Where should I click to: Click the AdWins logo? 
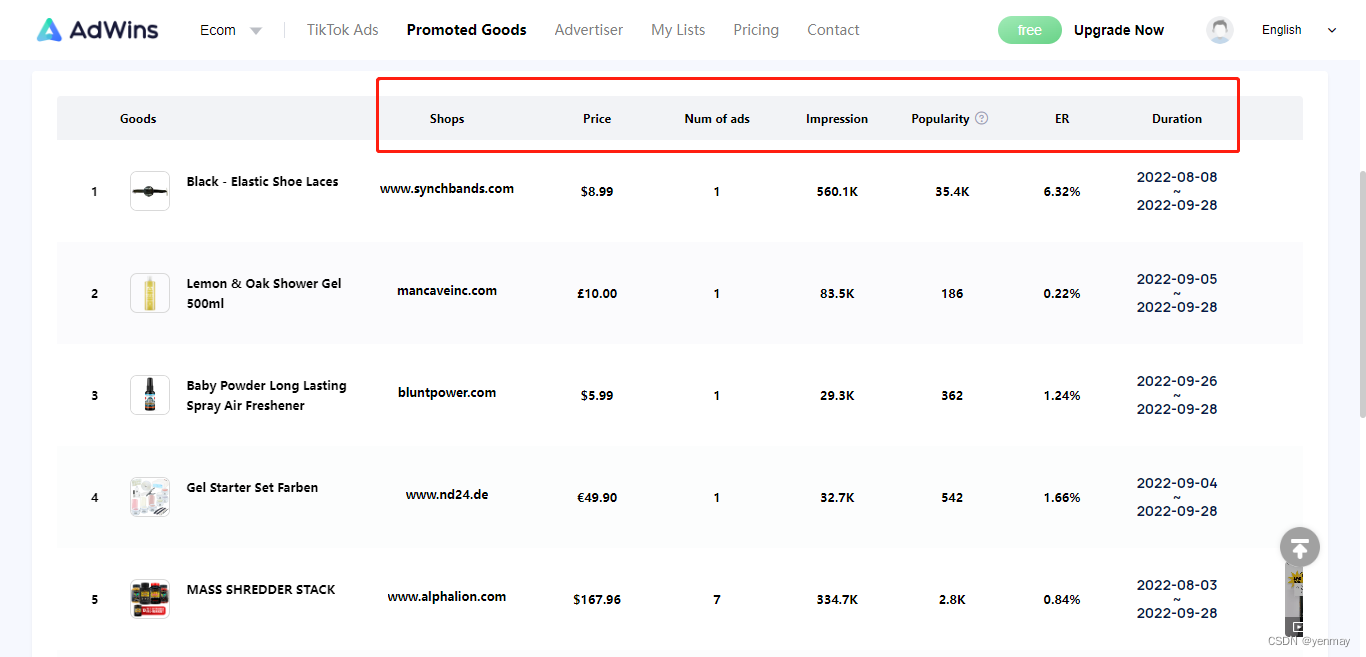[97, 30]
